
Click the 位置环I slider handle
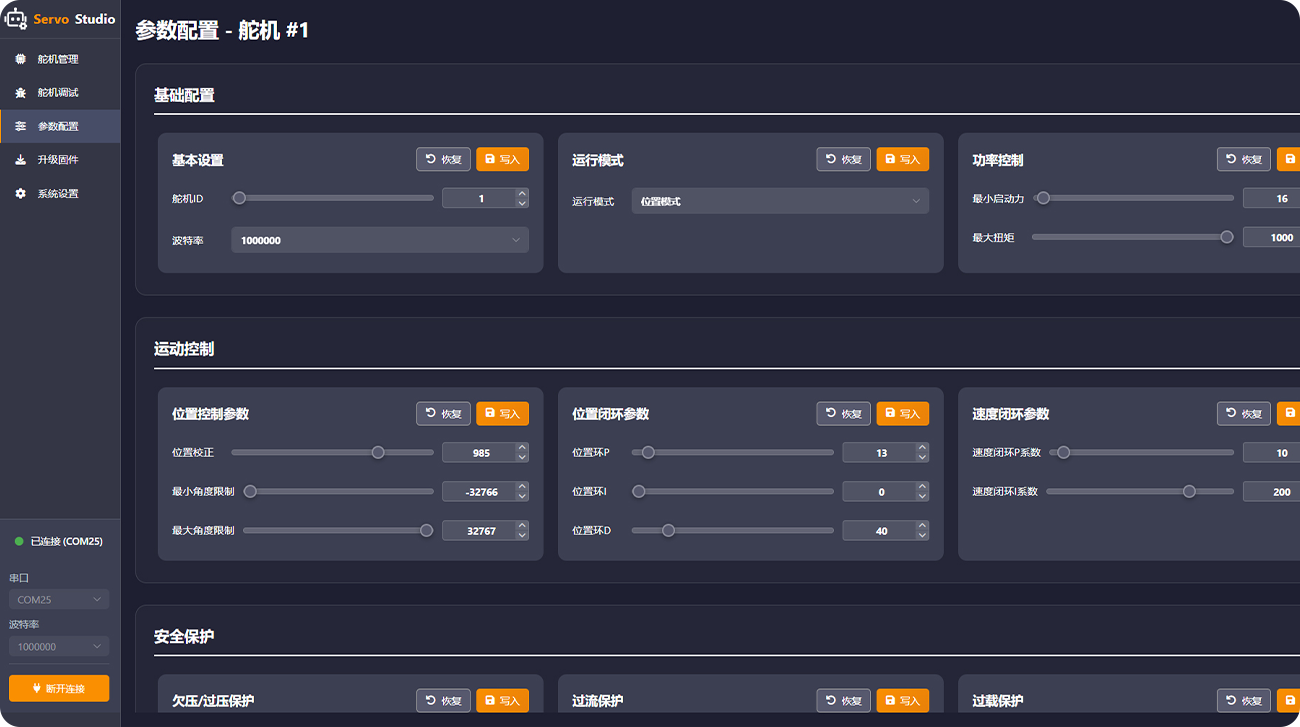(x=639, y=491)
